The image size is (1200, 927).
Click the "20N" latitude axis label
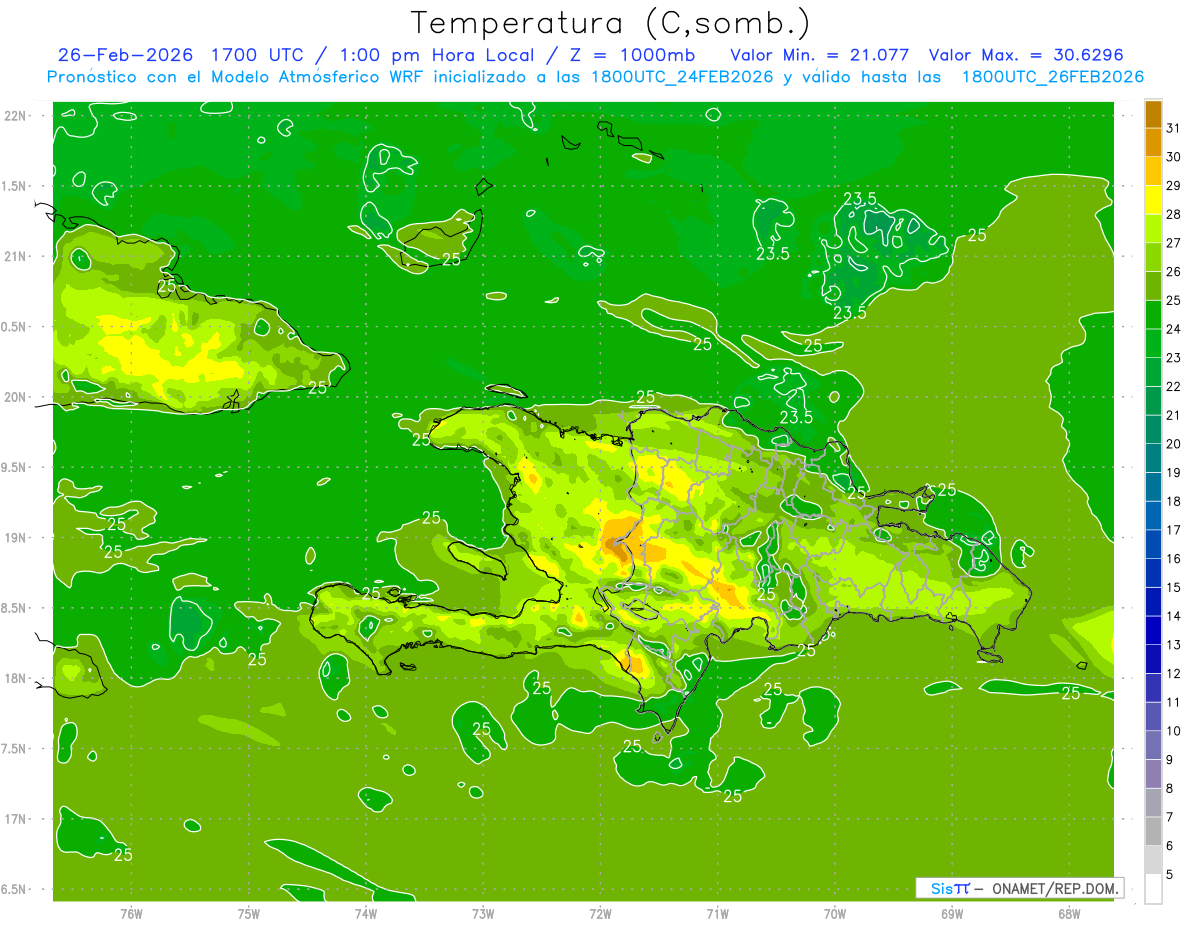(15, 397)
